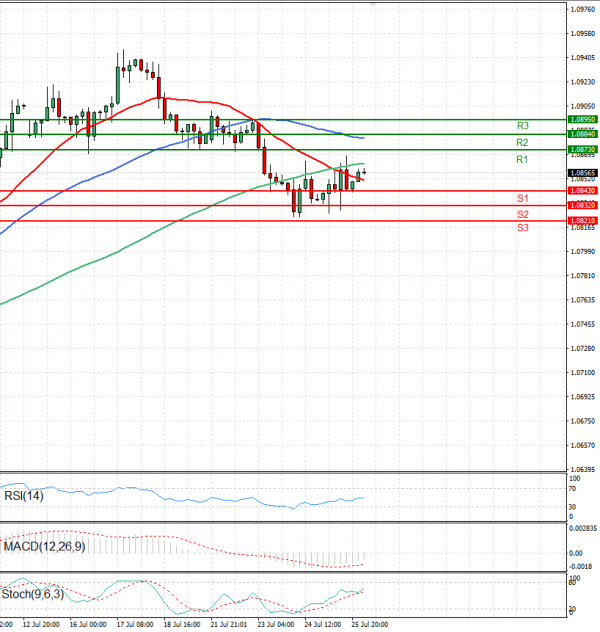Click the RSI(14) indicator label
This screenshot has width=600, height=632.
click(x=23, y=496)
